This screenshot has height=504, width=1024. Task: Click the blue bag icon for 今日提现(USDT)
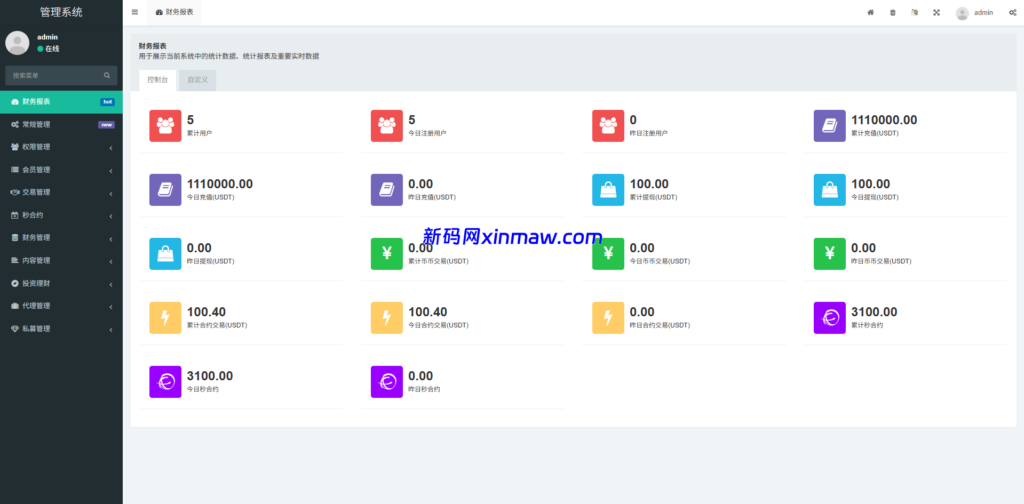coord(829,189)
